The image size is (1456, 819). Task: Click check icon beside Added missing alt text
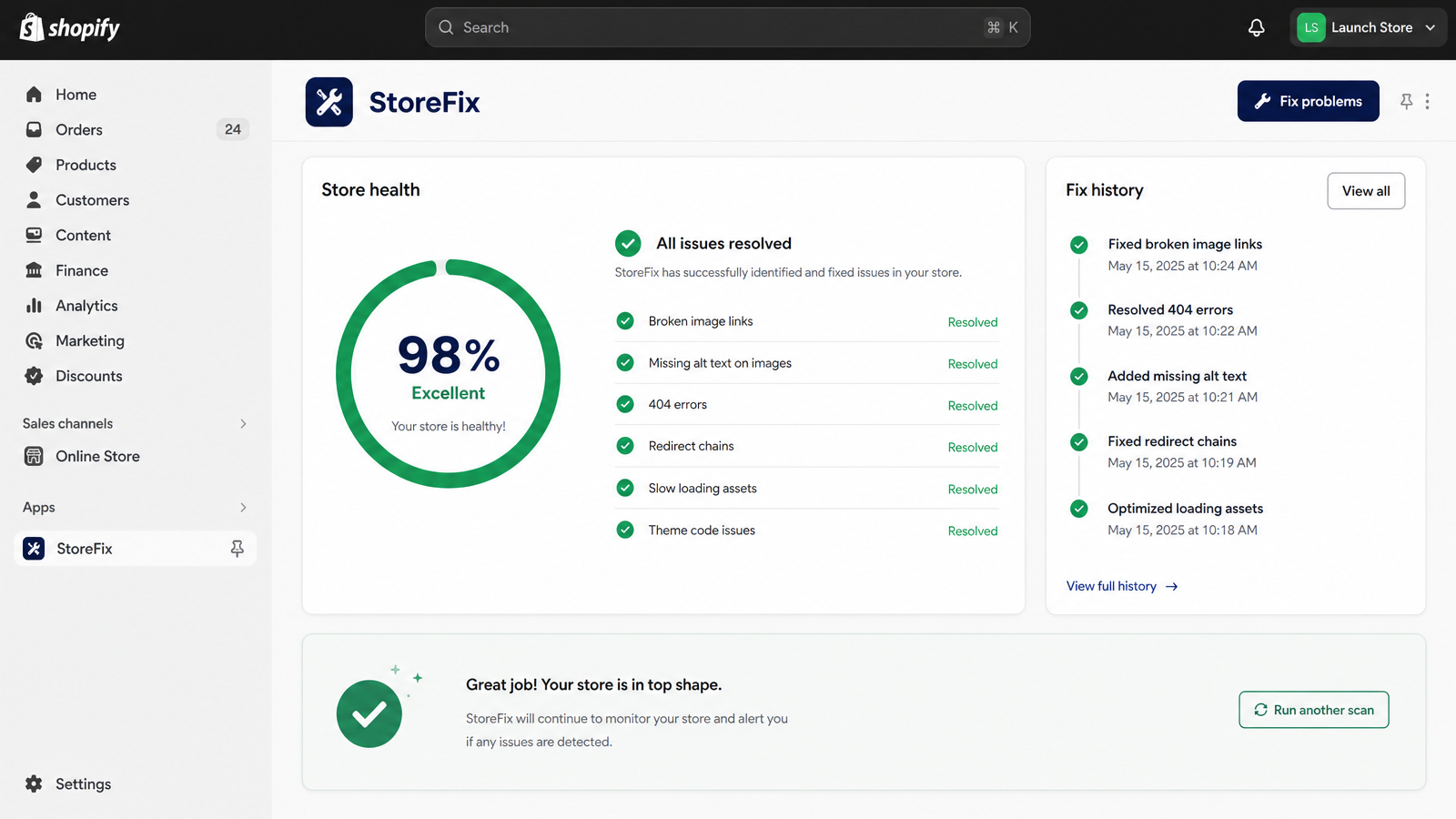click(1079, 377)
